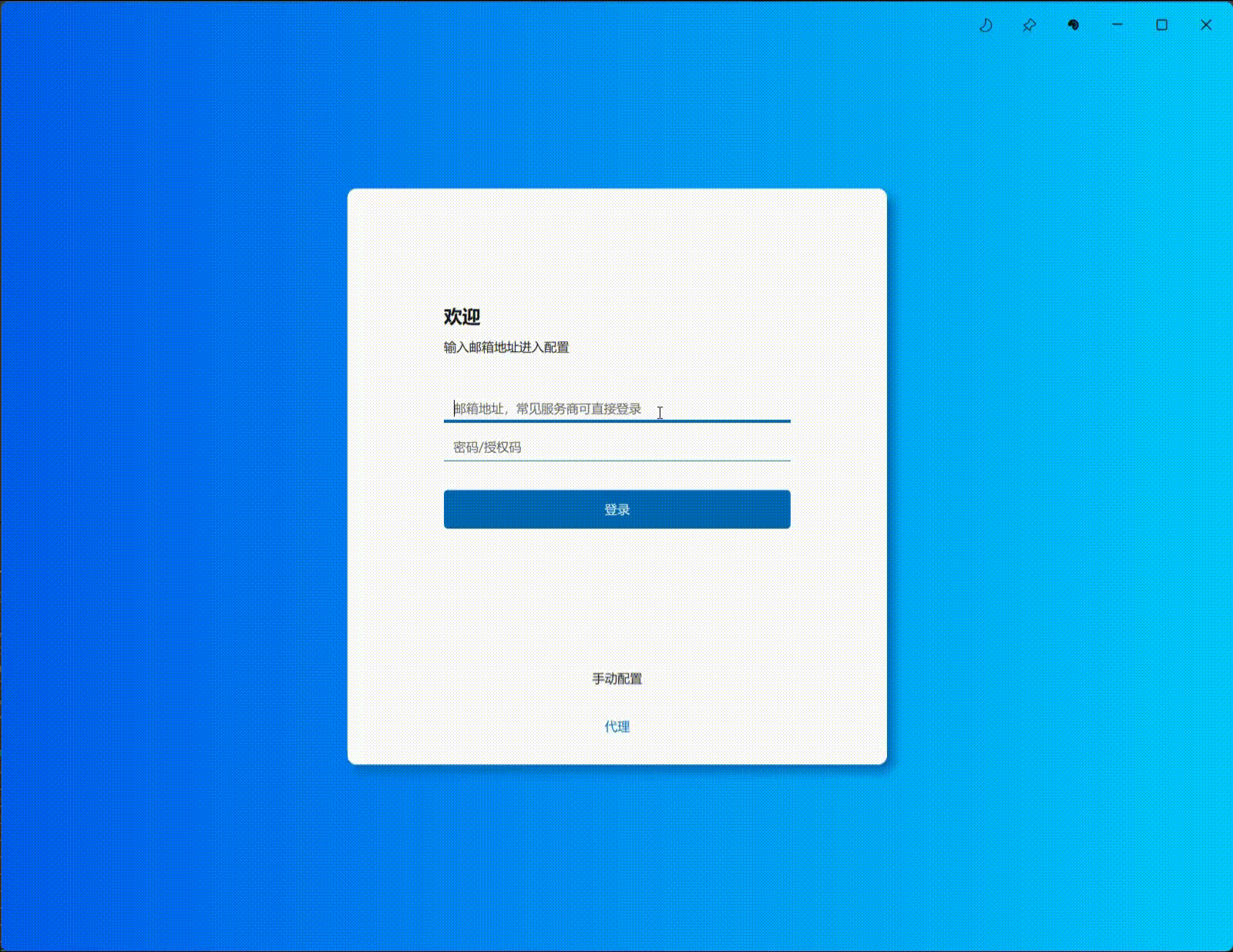Image resolution: width=1233 pixels, height=952 pixels.
Task: Close the mail client window
Action: [x=1206, y=25]
